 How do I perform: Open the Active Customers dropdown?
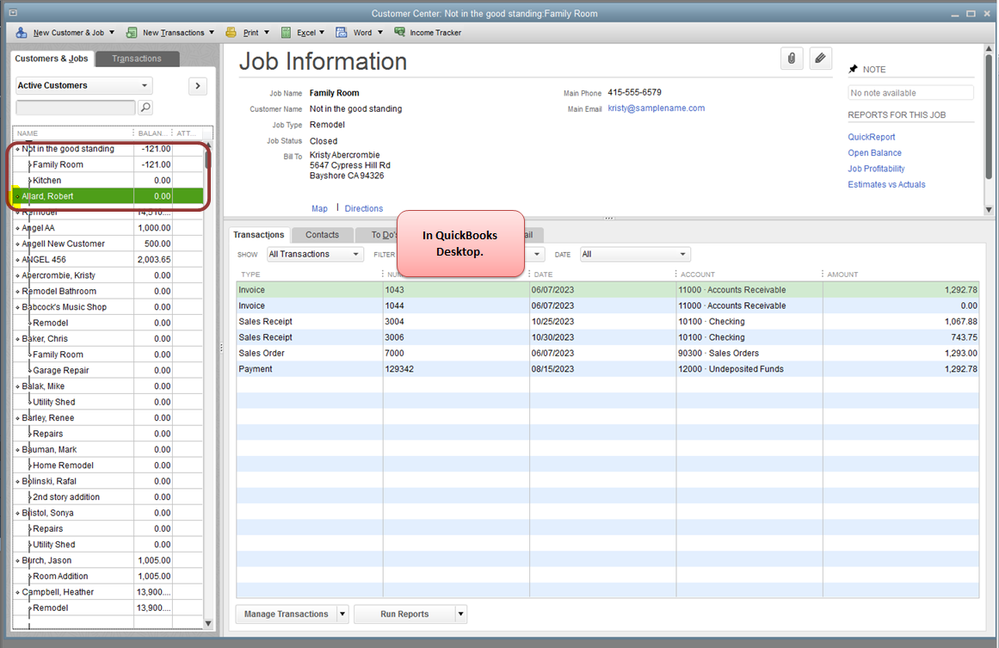(83, 85)
